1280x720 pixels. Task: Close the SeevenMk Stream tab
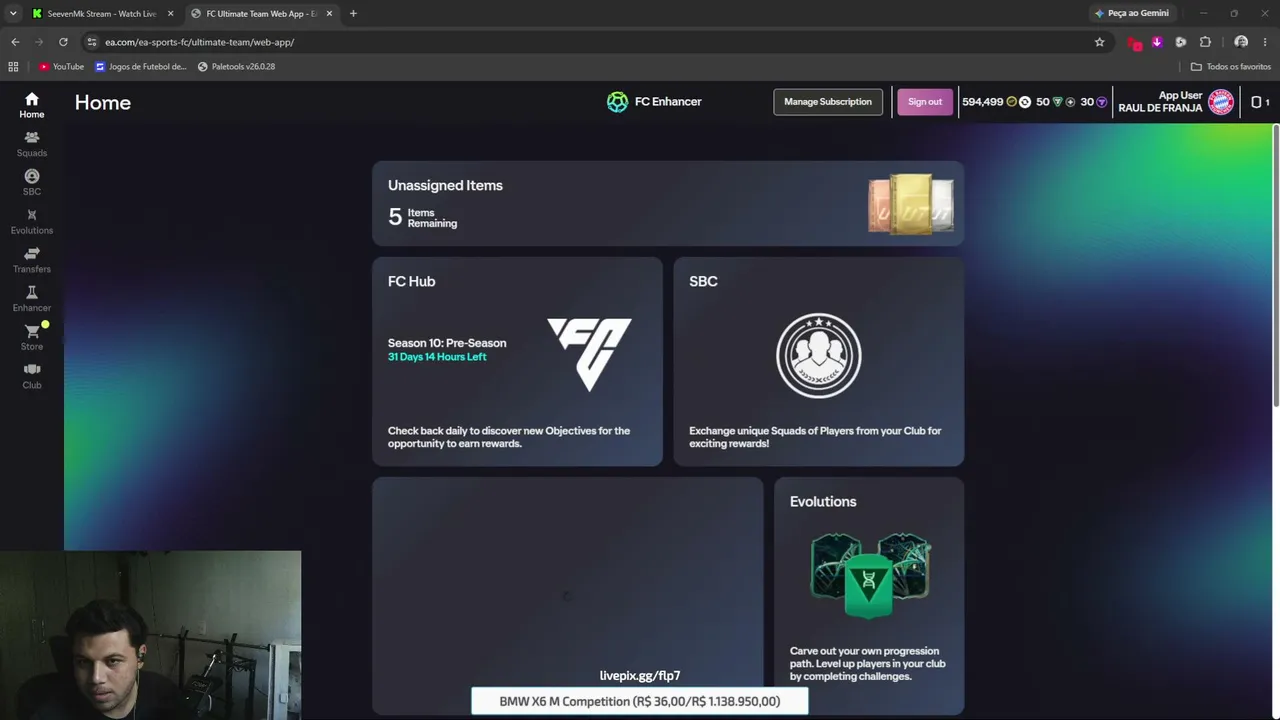pyautogui.click(x=170, y=14)
